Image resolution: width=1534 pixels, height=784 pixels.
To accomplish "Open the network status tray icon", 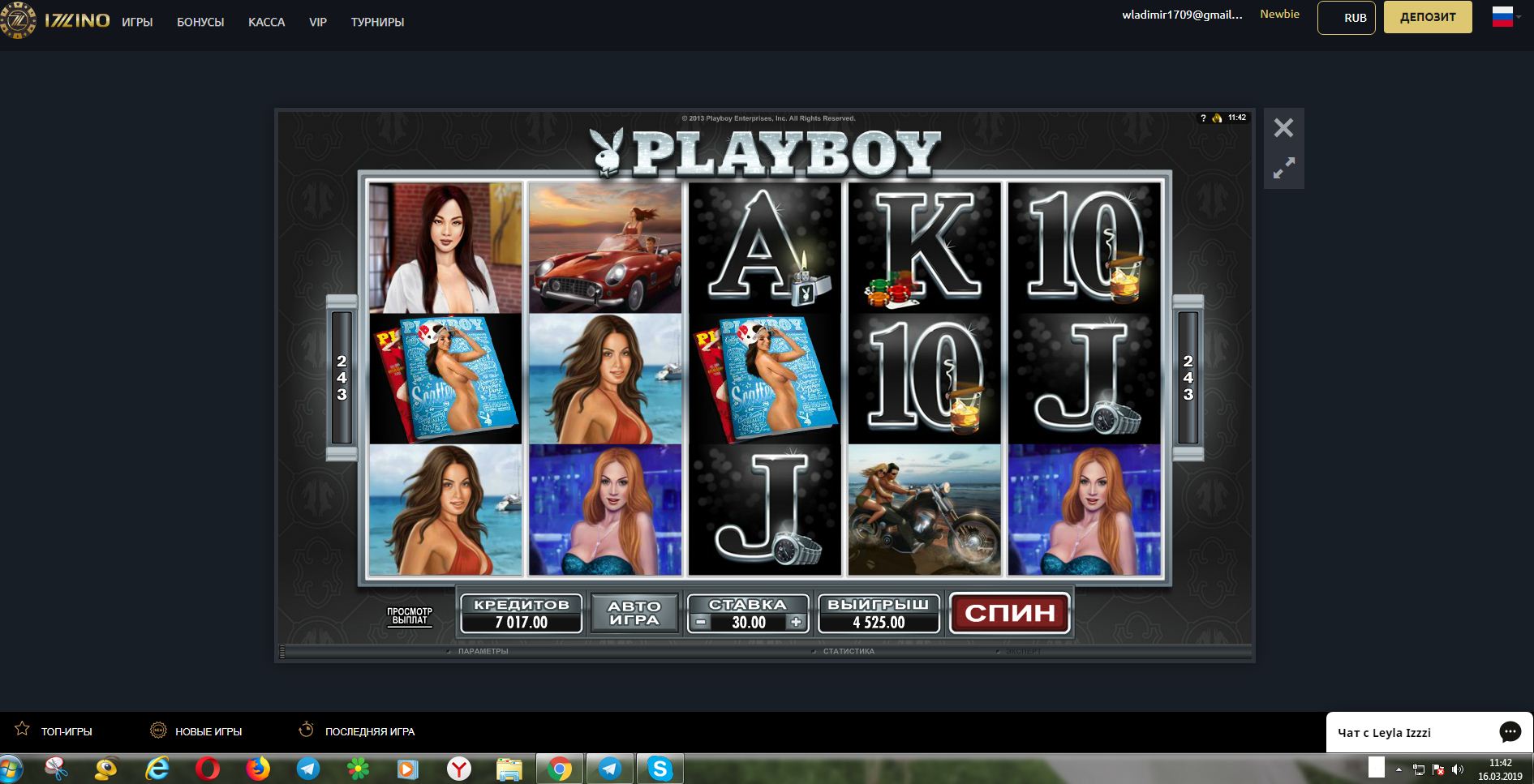I will [x=1419, y=769].
